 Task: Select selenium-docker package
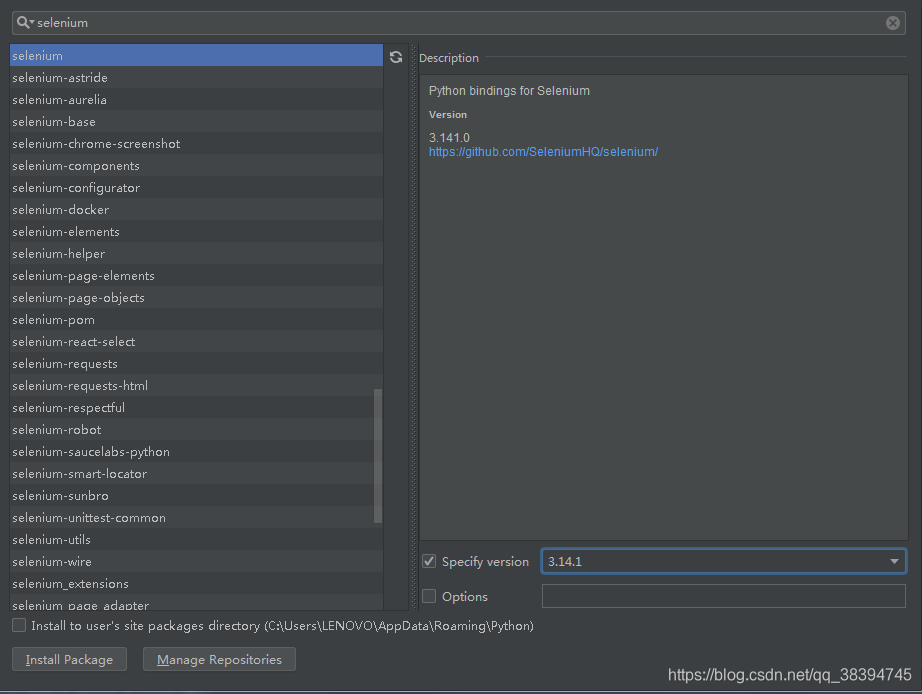196,209
